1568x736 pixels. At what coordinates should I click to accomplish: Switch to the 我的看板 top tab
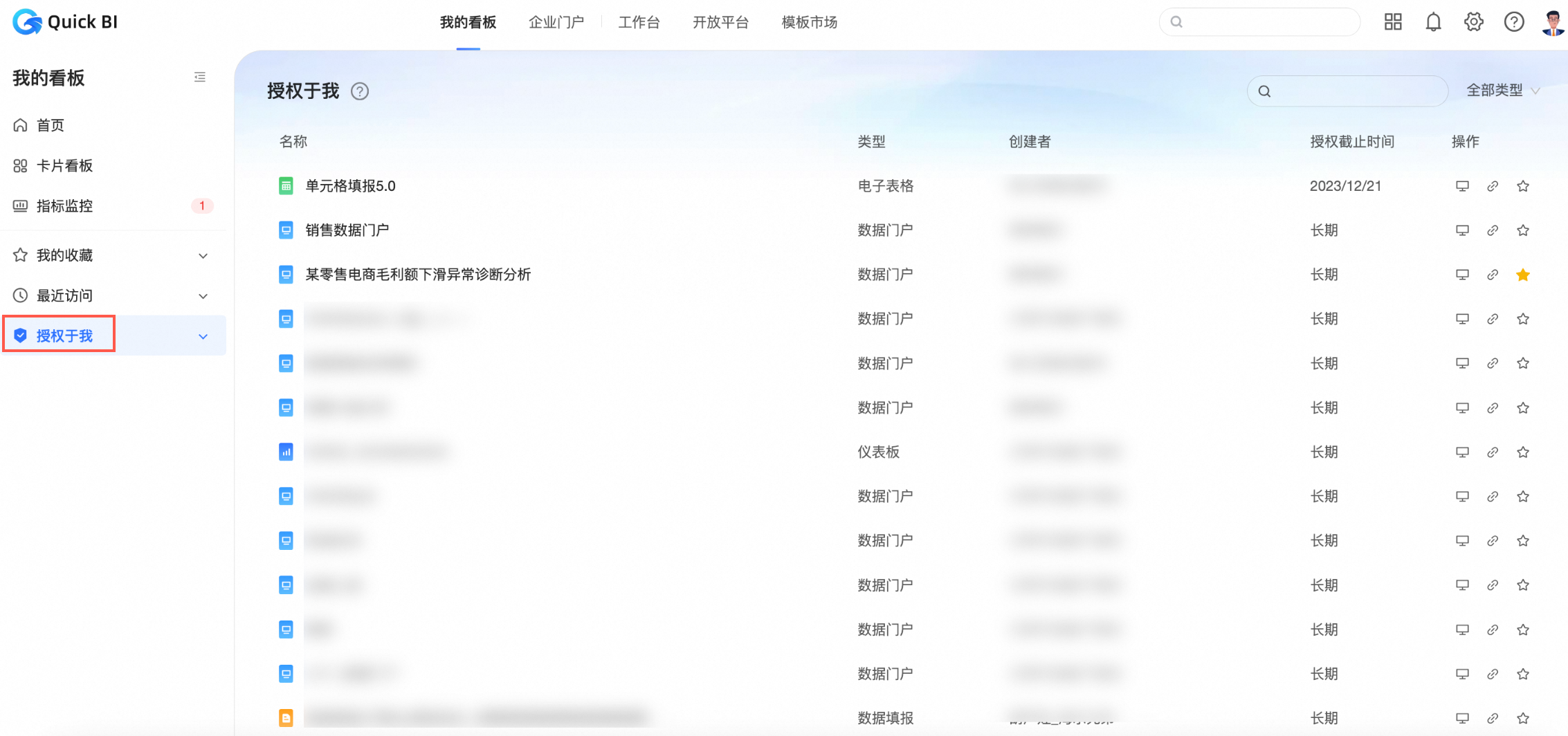[x=468, y=23]
